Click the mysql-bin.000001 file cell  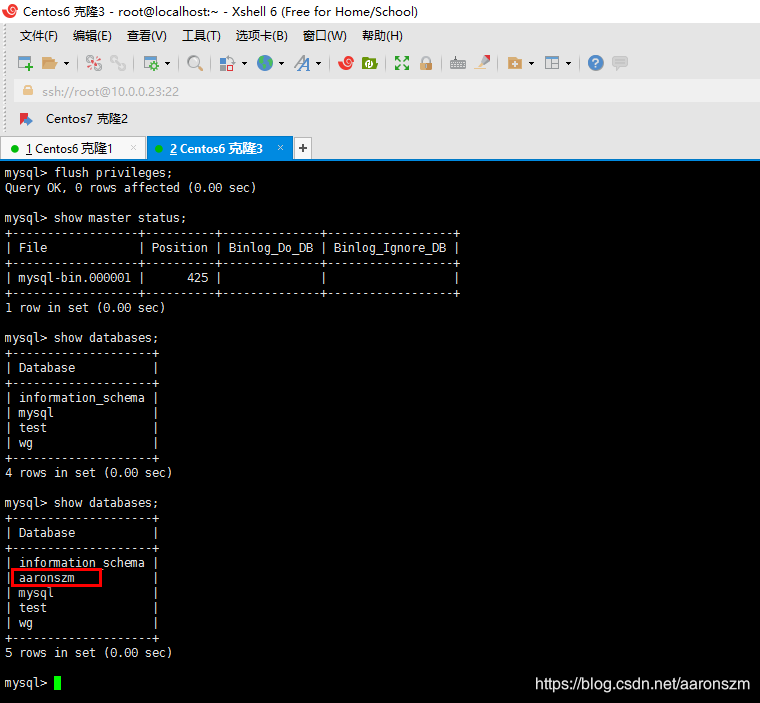[75, 278]
